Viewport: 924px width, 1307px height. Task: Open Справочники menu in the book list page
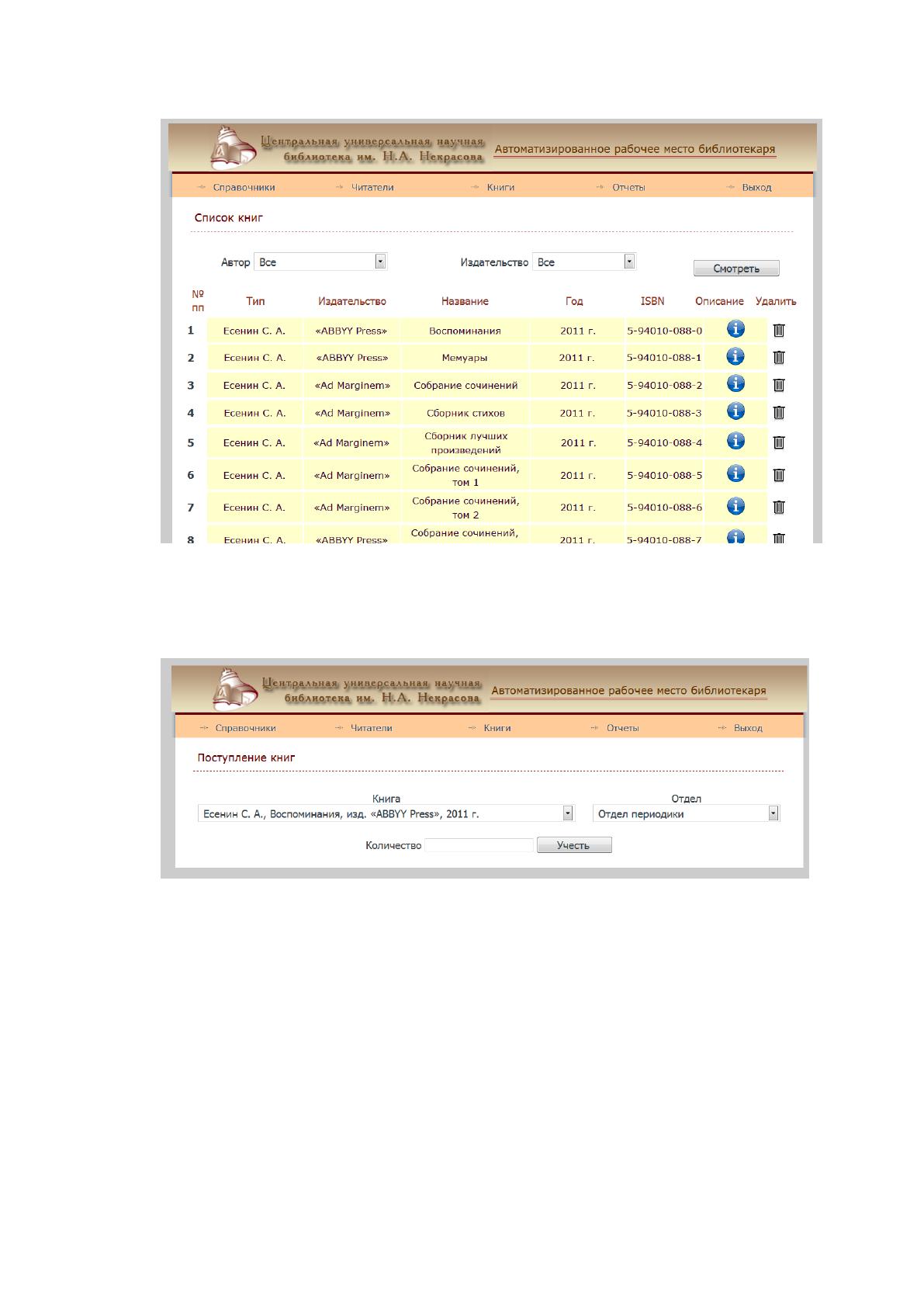(x=244, y=187)
